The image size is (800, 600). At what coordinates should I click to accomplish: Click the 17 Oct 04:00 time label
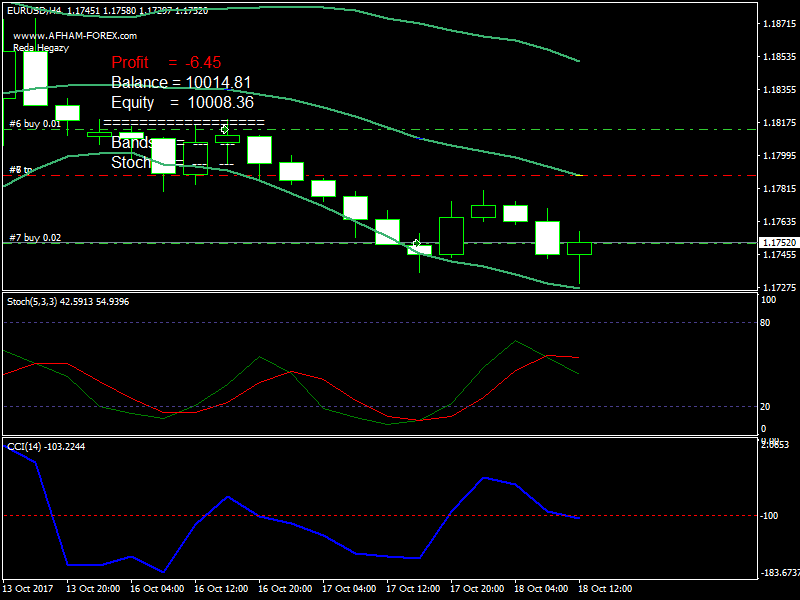[x=350, y=589]
